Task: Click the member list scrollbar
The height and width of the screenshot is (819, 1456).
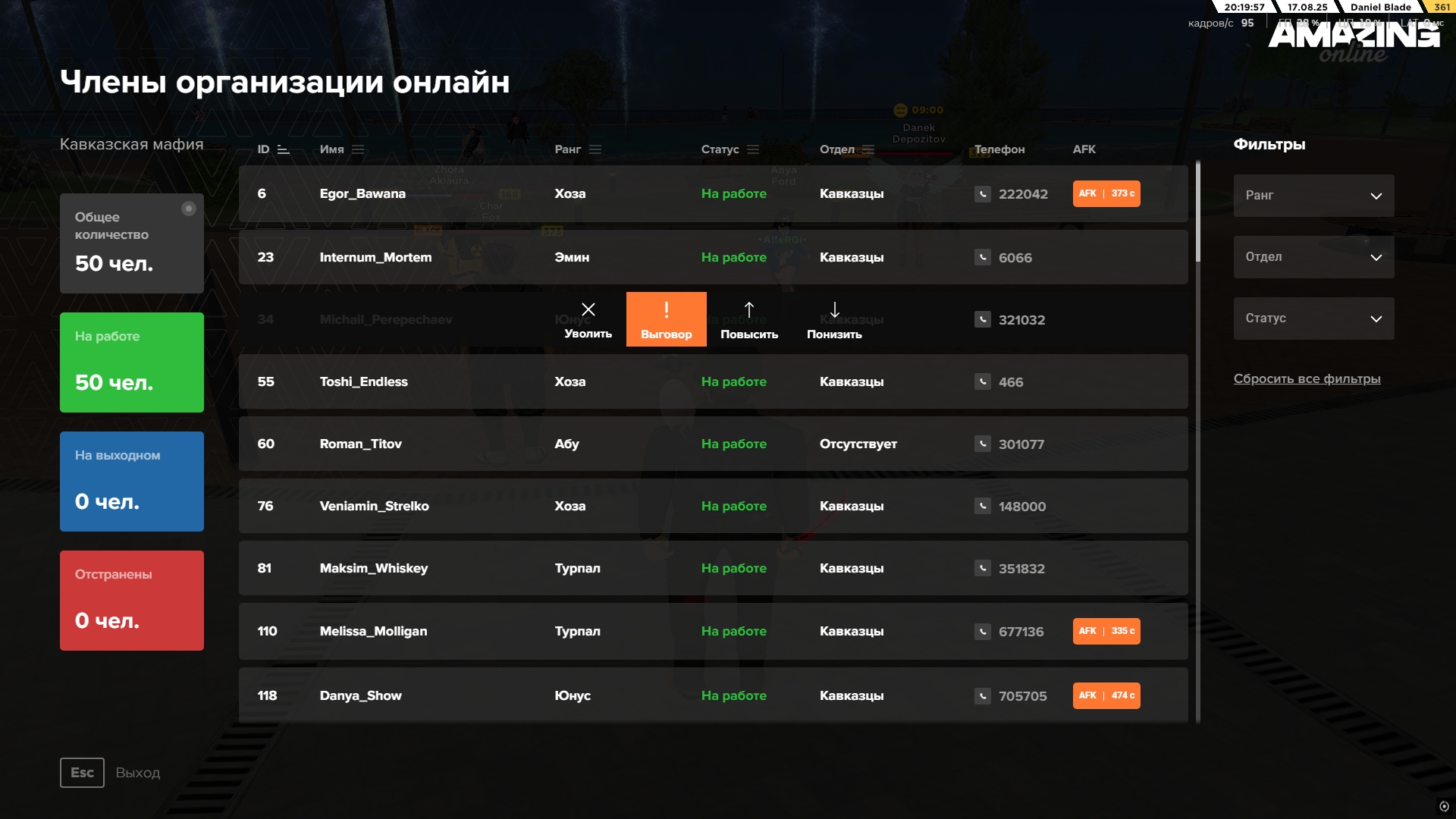Action: point(1198,212)
